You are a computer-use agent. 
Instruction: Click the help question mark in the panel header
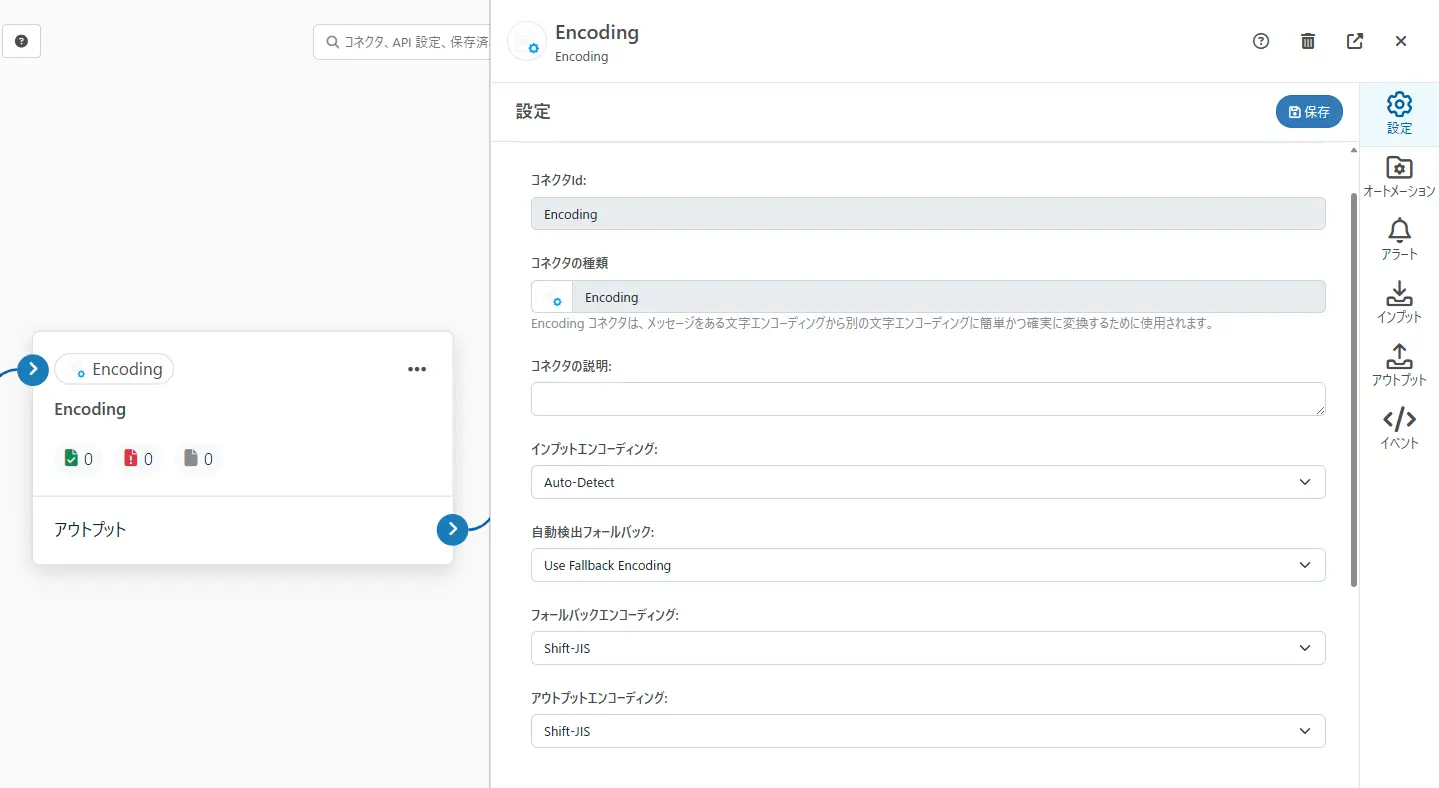click(1260, 41)
